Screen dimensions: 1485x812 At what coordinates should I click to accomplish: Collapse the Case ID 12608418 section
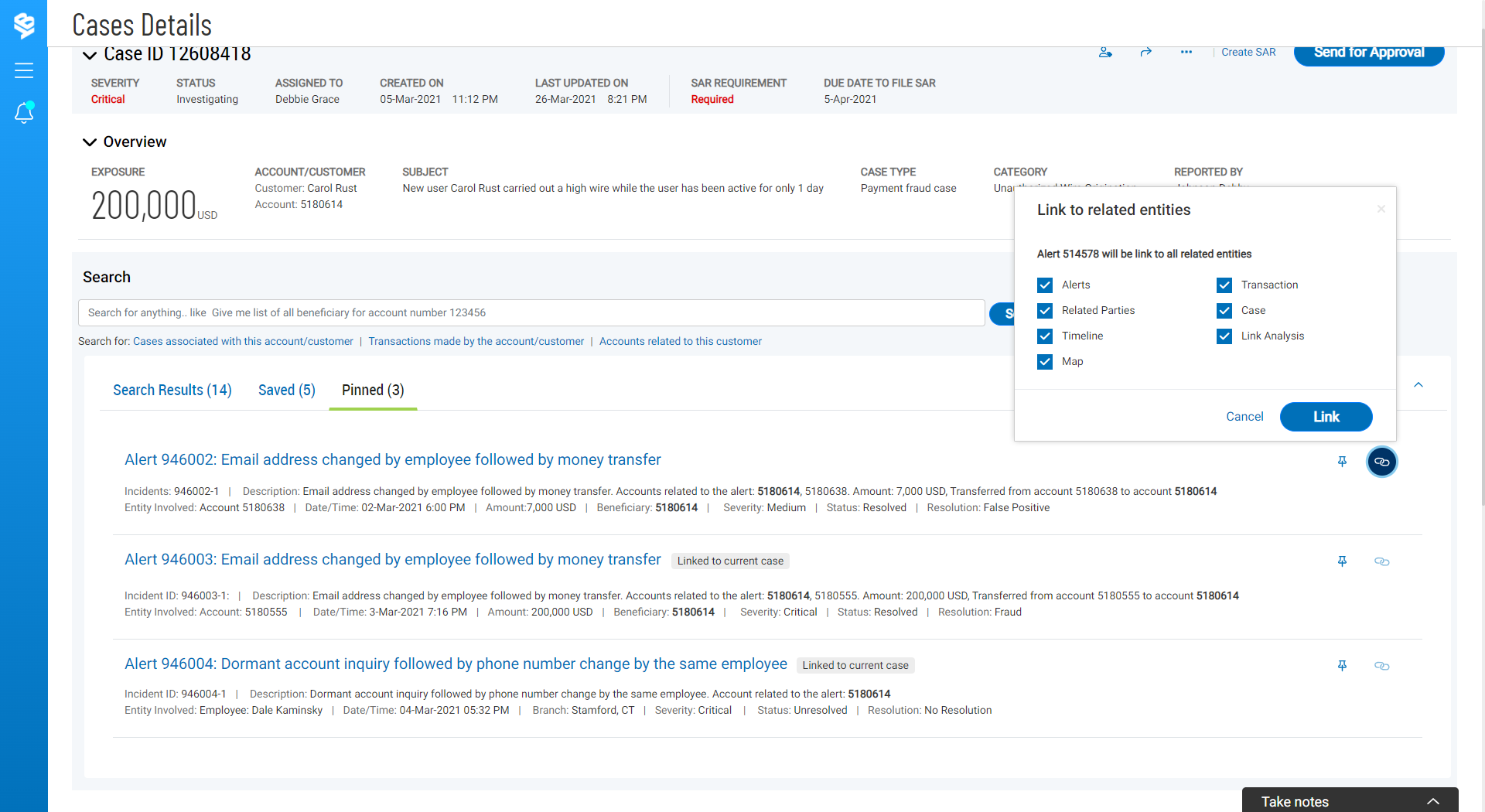click(90, 55)
